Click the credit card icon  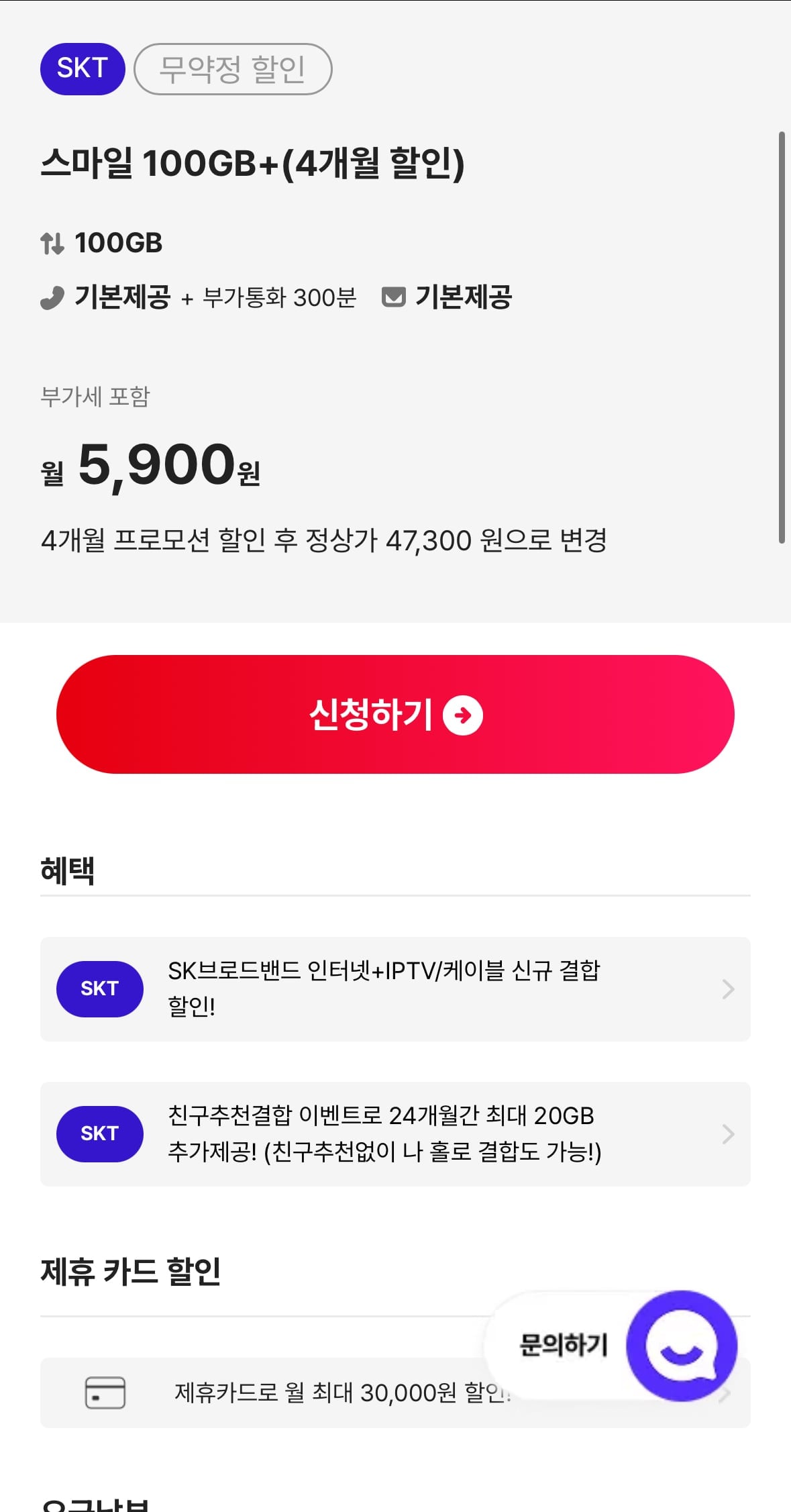(105, 1393)
